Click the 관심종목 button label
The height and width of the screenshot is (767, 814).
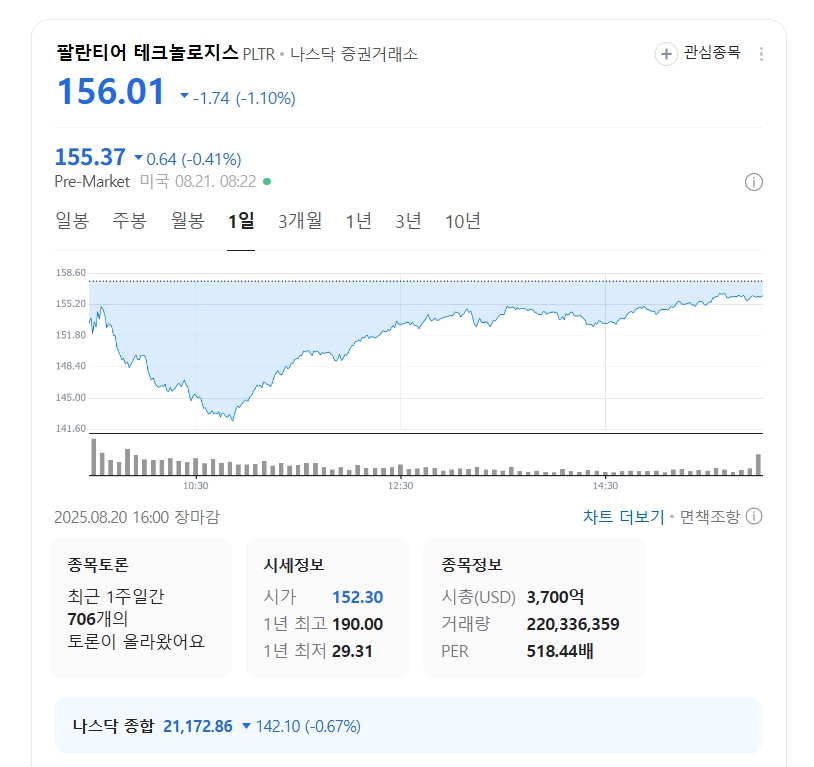(x=712, y=52)
